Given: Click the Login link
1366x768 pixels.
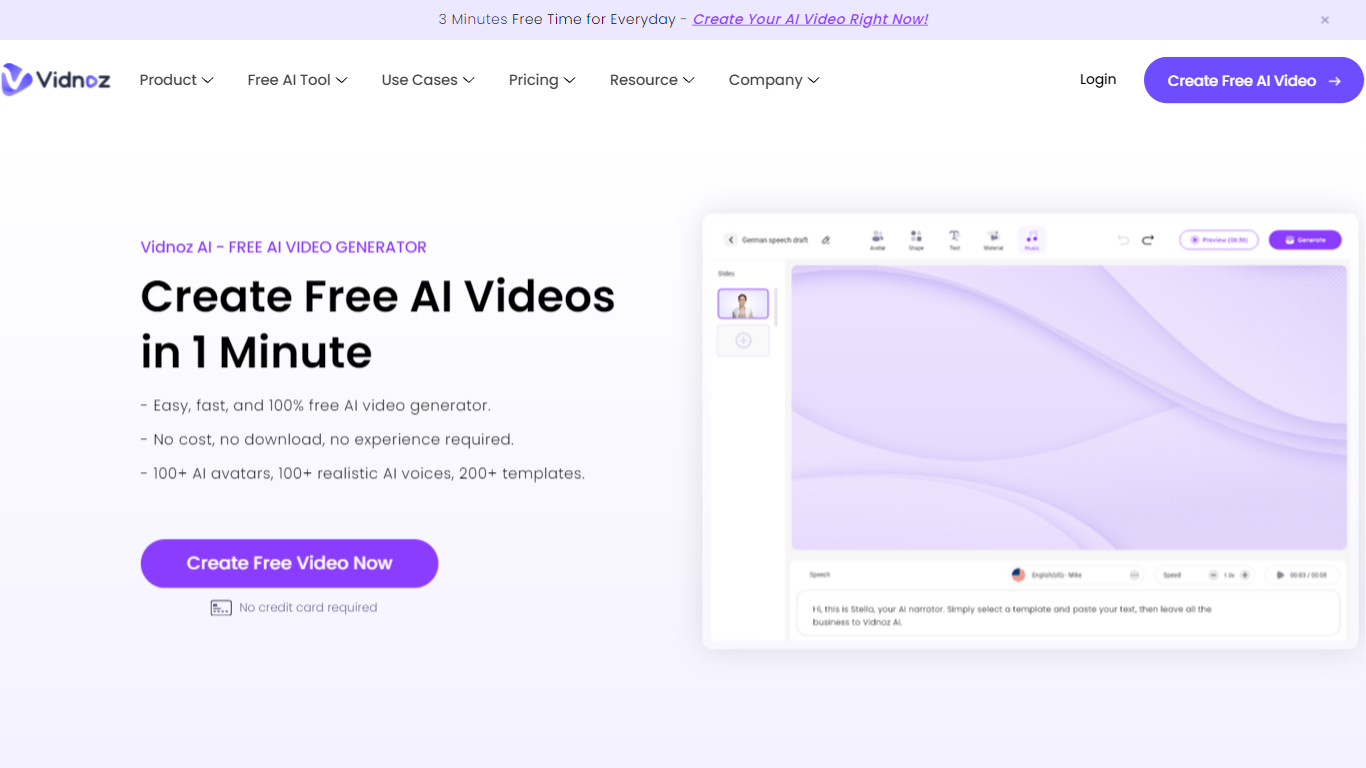Looking at the screenshot, I should point(1097,80).
